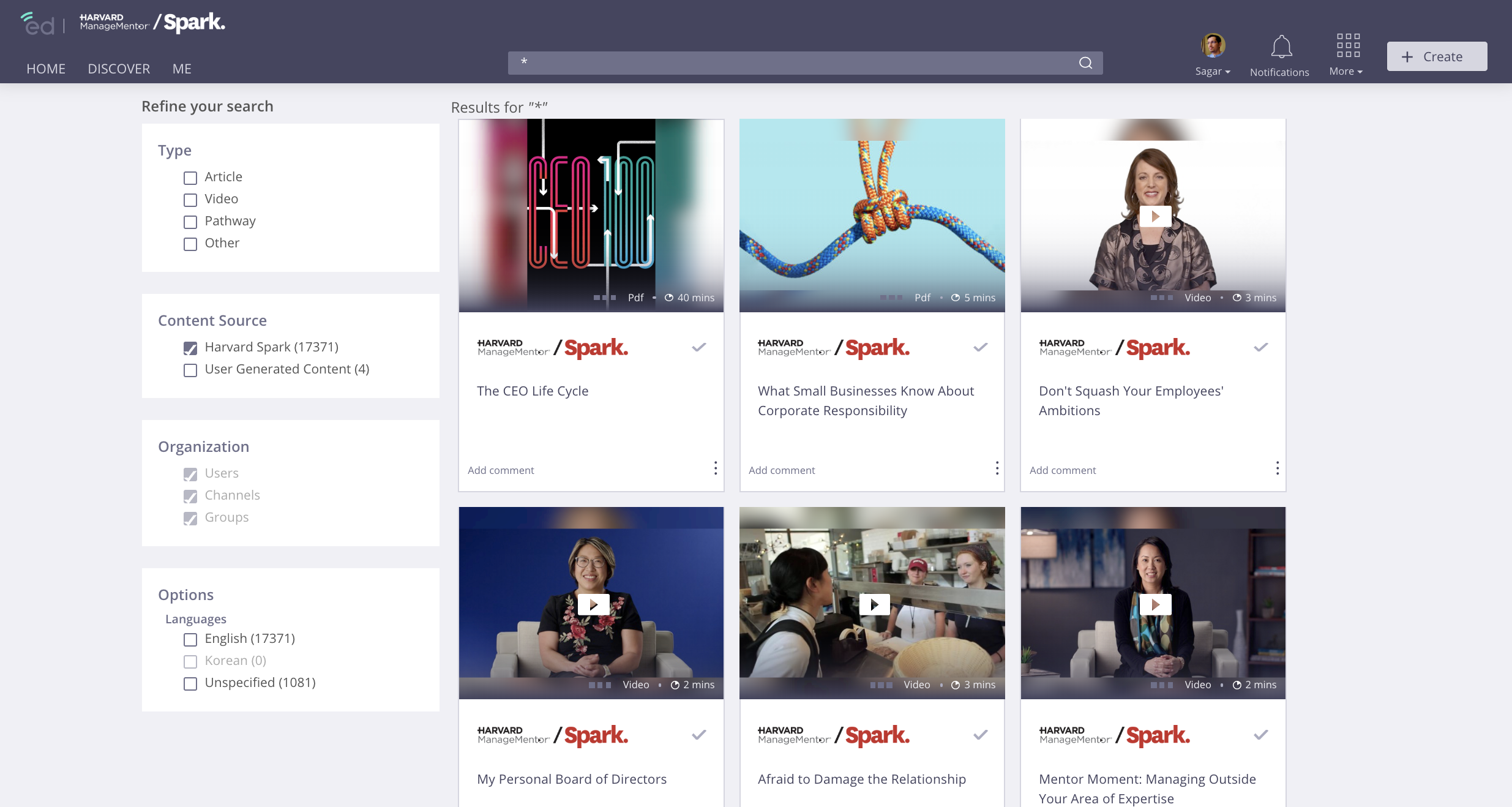Enable the English language filter

click(x=190, y=640)
